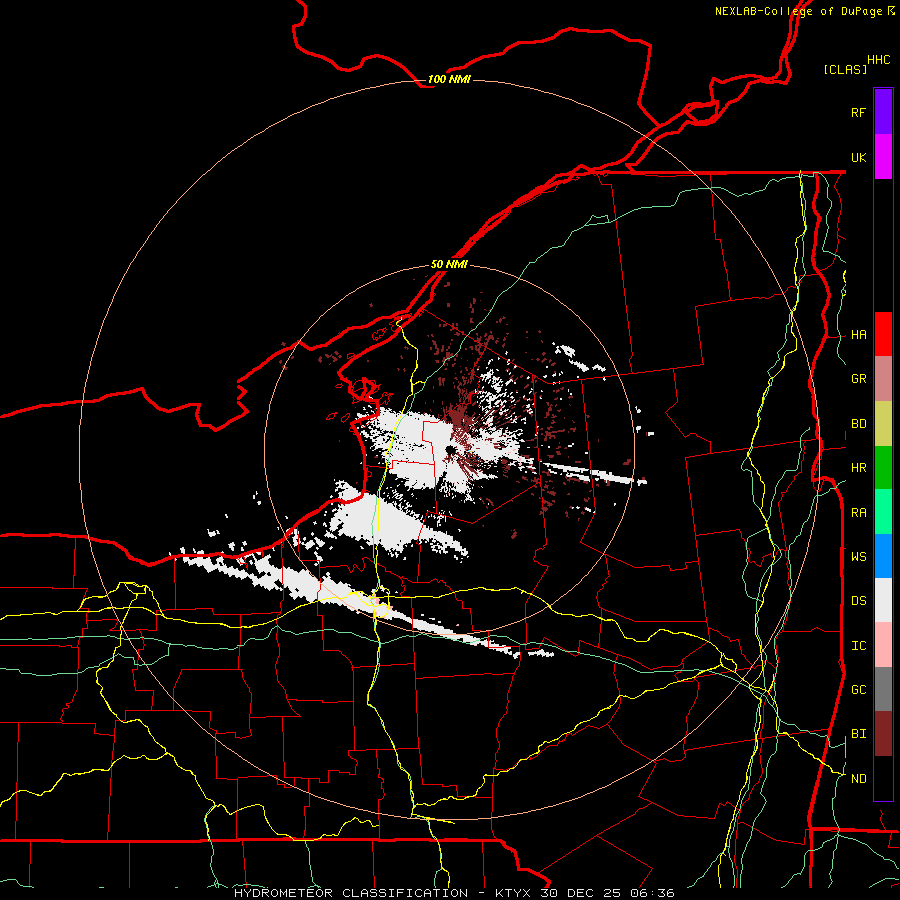
Task: Click the RF legend label
Action: (x=858, y=112)
